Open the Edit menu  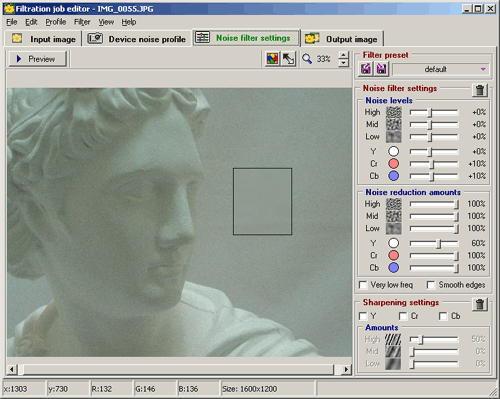click(31, 22)
